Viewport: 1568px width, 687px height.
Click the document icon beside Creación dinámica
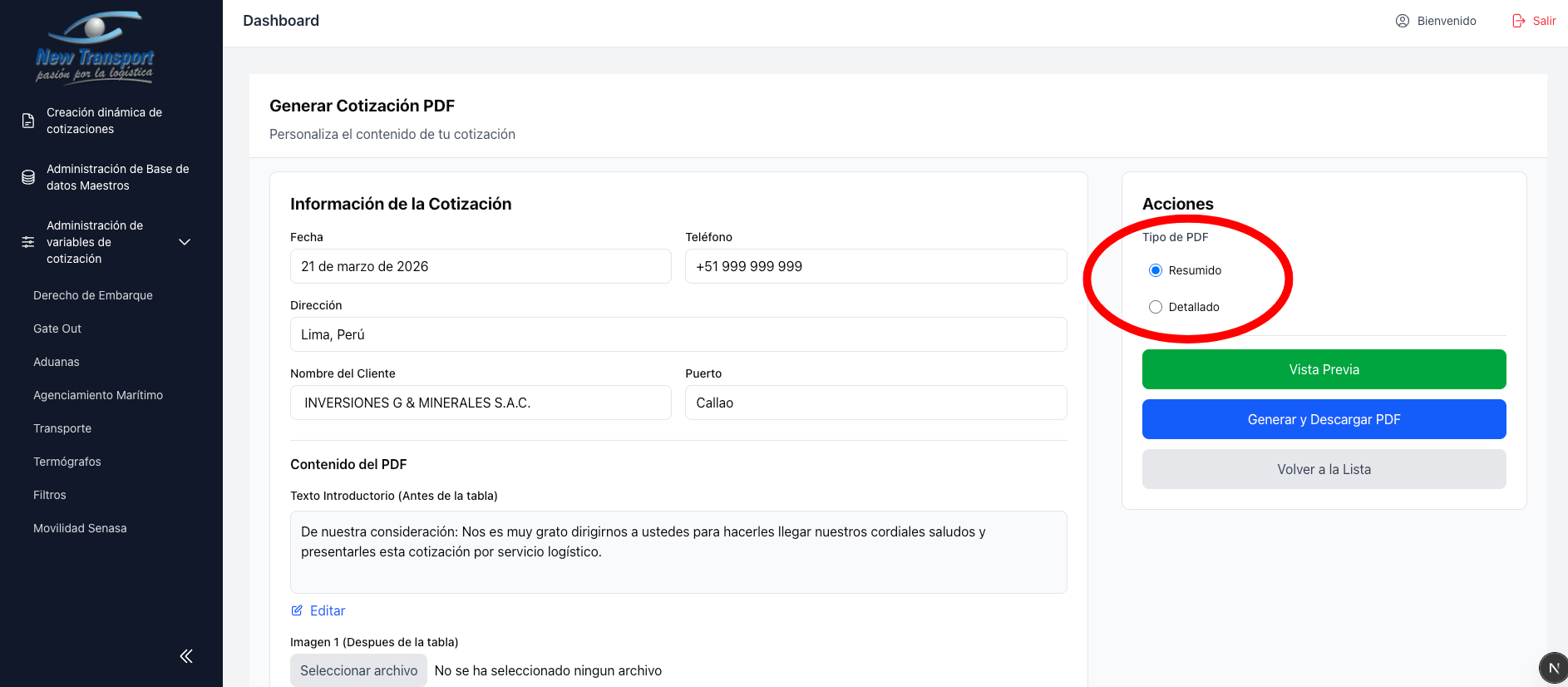(x=28, y=121)
